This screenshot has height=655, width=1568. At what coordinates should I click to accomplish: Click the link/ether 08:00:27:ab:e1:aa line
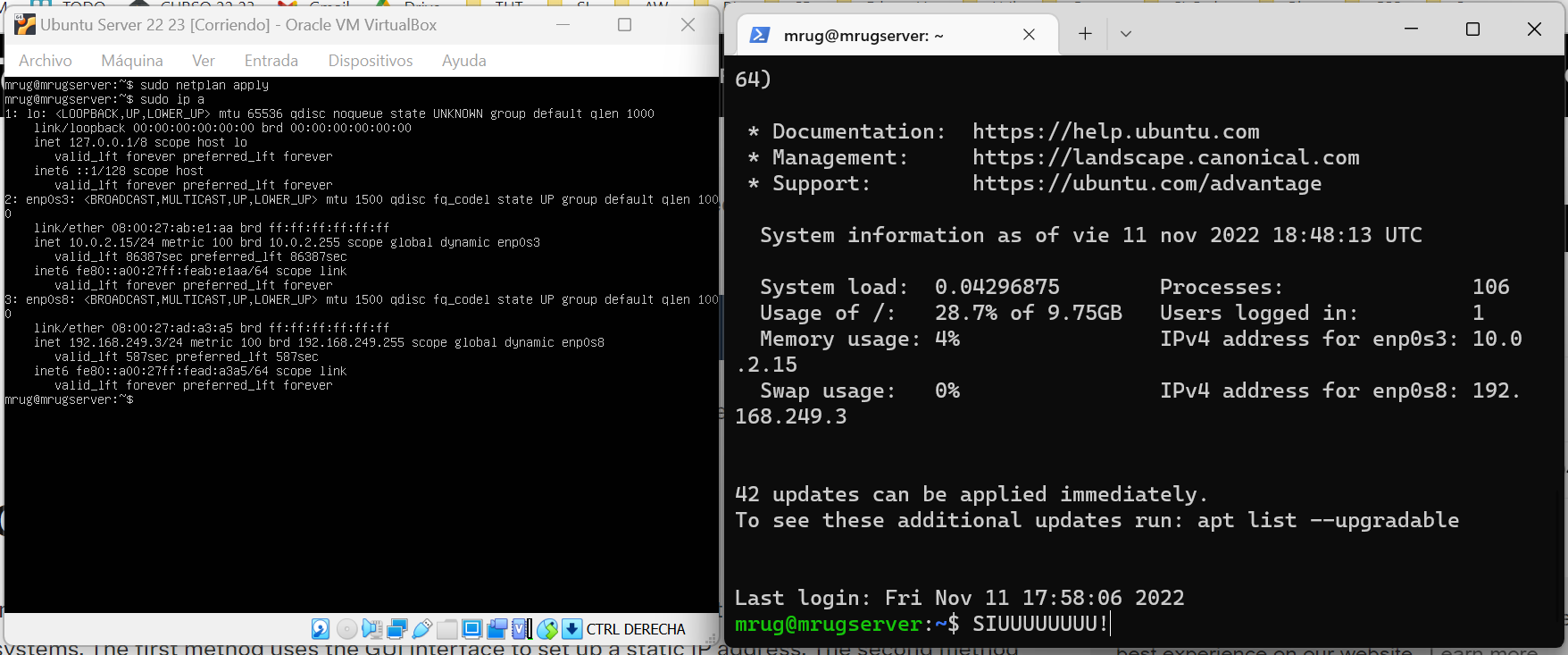(212, 228)
